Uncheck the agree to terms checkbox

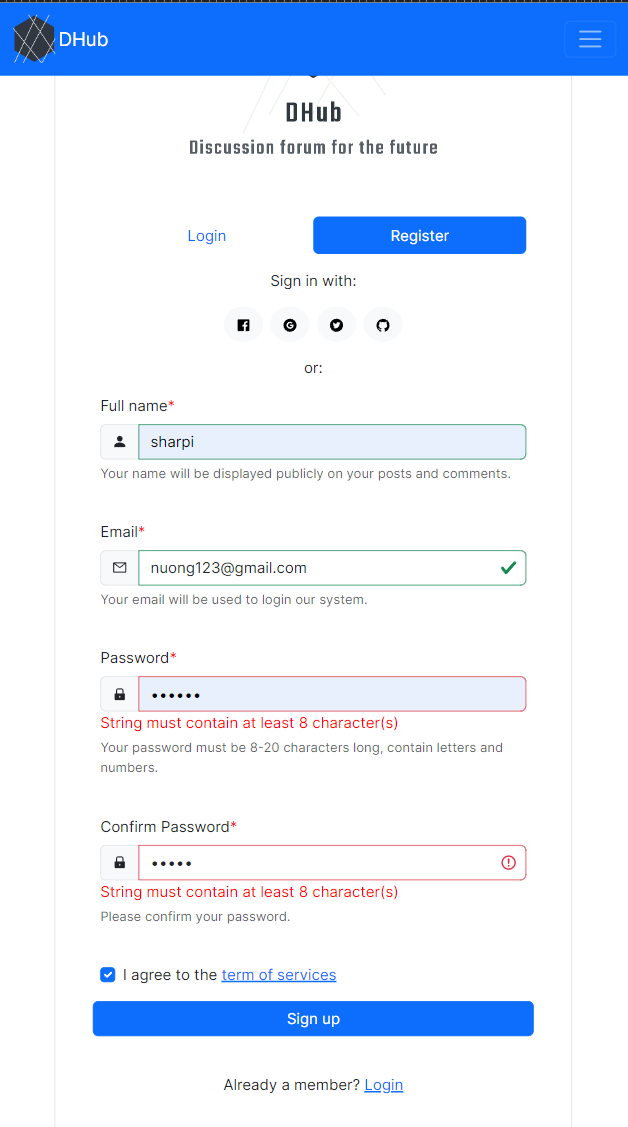(x=108, y=975)
